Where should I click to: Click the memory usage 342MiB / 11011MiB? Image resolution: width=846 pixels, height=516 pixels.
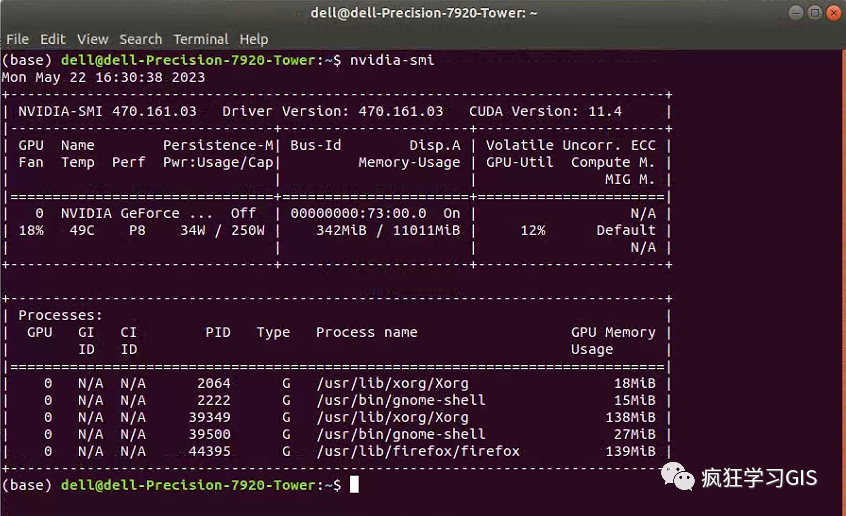pos(388,230)
